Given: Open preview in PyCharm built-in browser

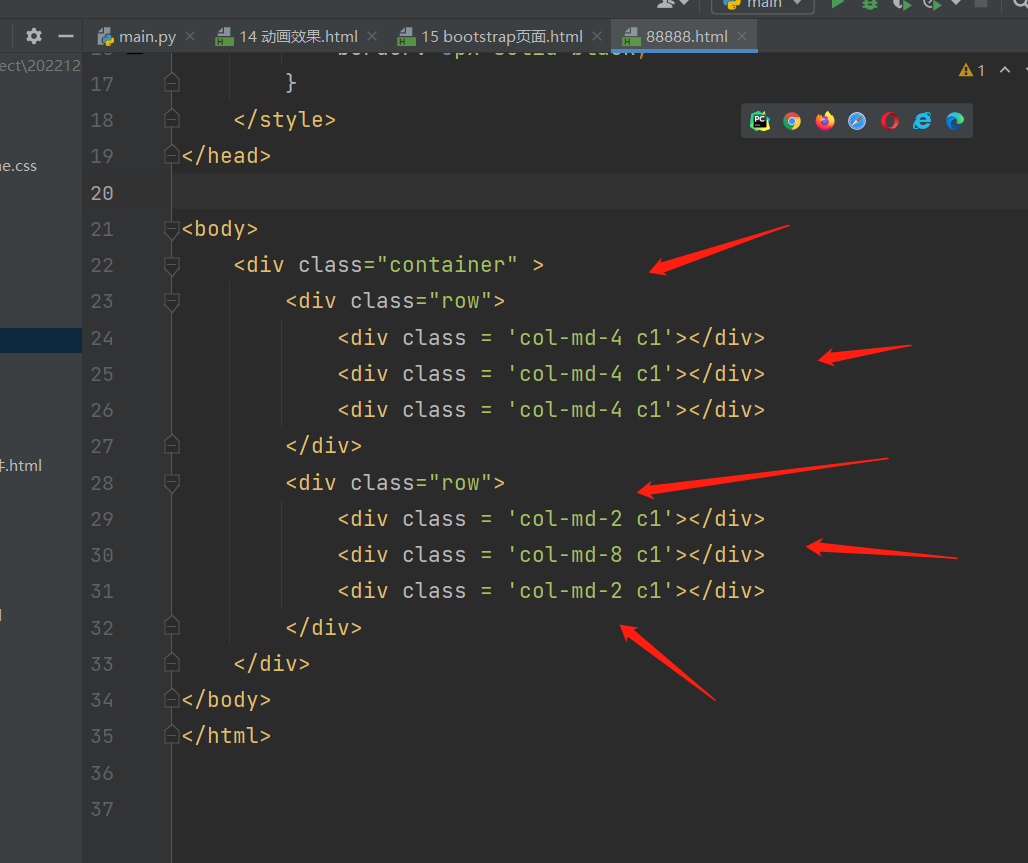Looking at the screenshot, I should point(760,121).
